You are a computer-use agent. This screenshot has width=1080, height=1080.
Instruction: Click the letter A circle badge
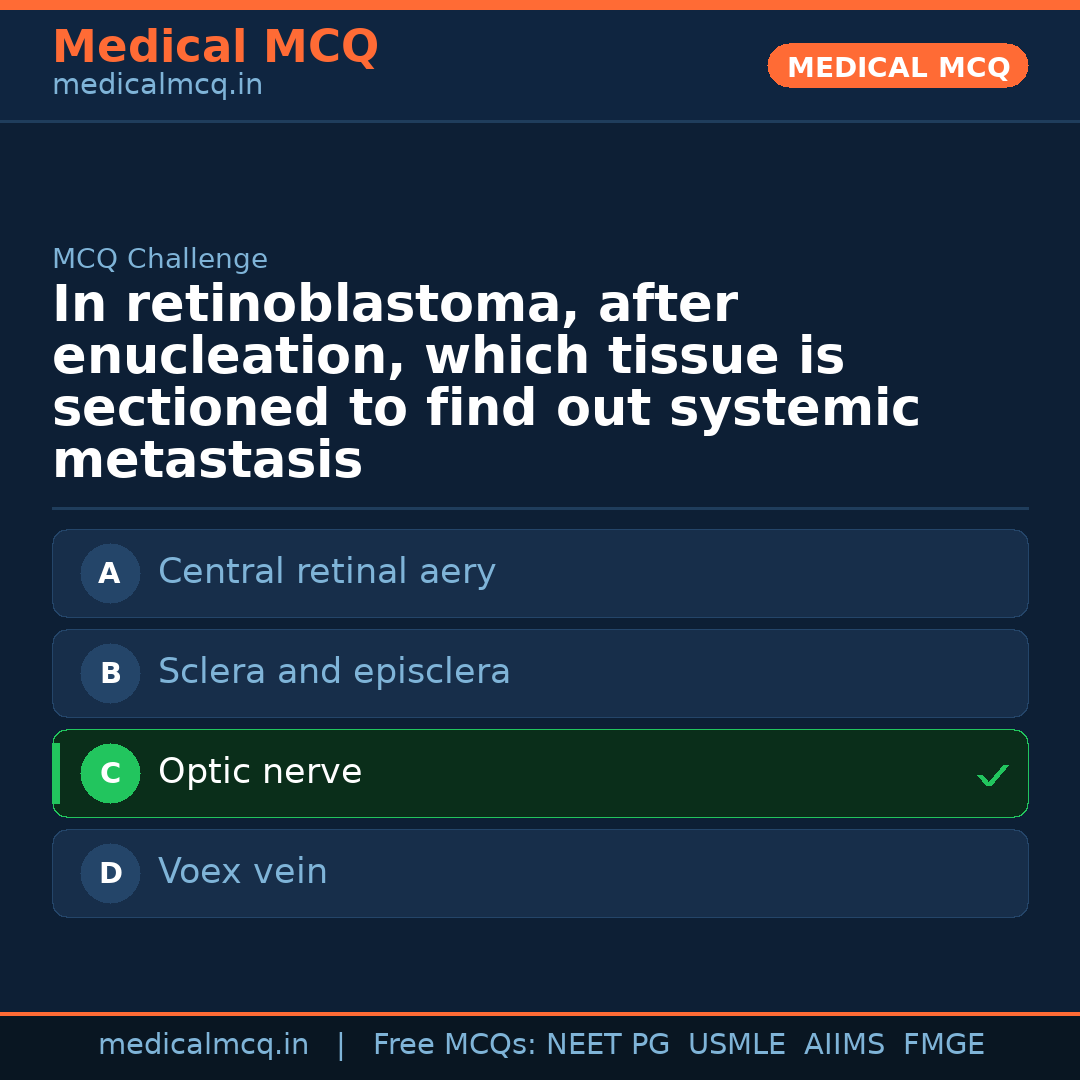(110, 573)
